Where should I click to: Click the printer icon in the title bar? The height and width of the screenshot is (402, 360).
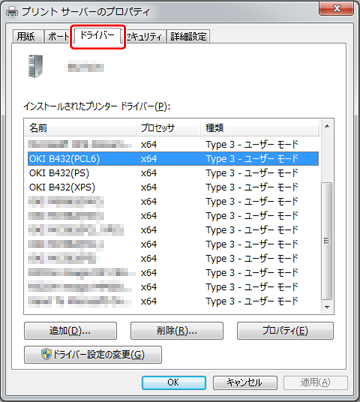coord(12,12)
